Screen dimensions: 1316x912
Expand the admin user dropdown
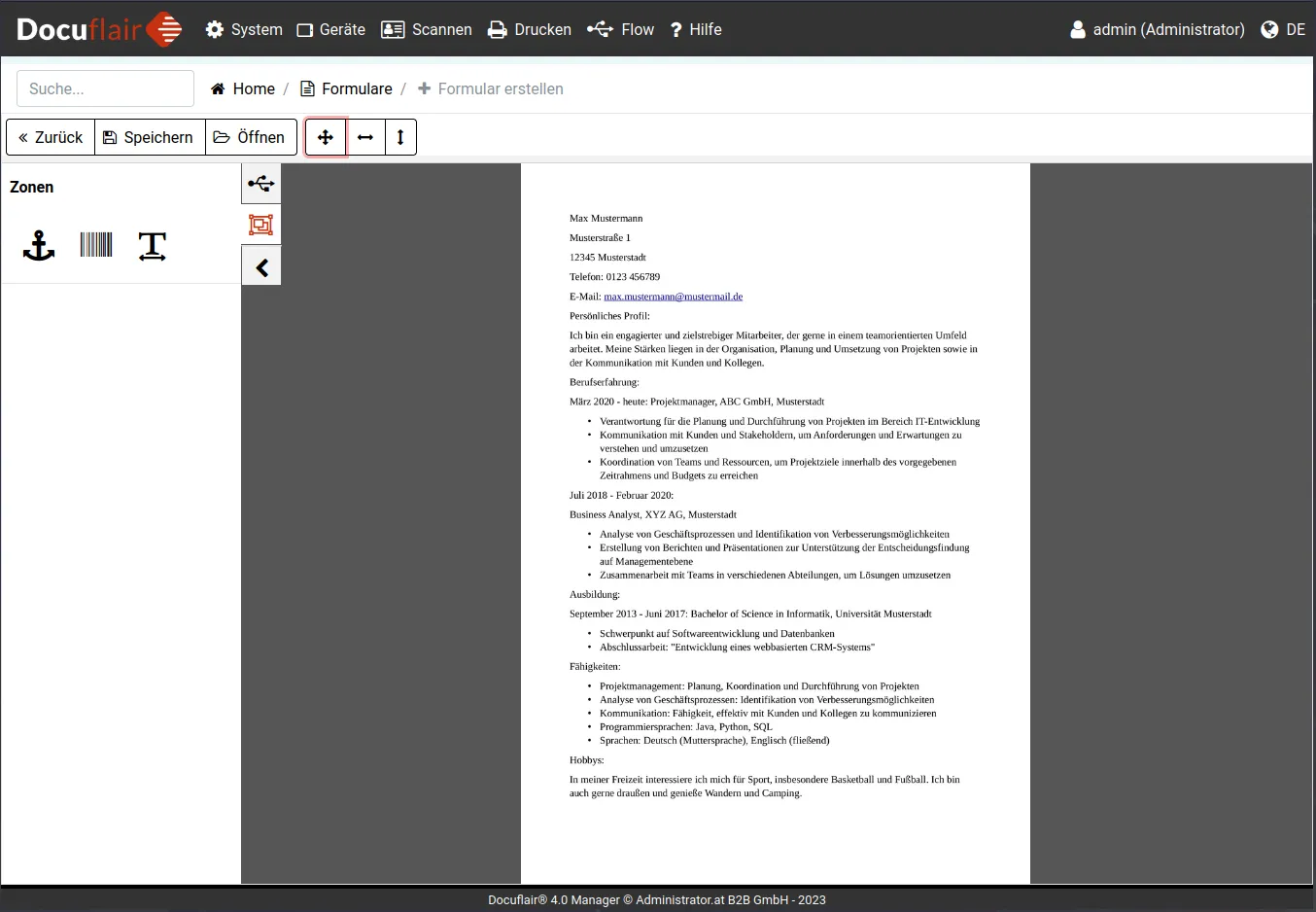tap(1157, 29)
